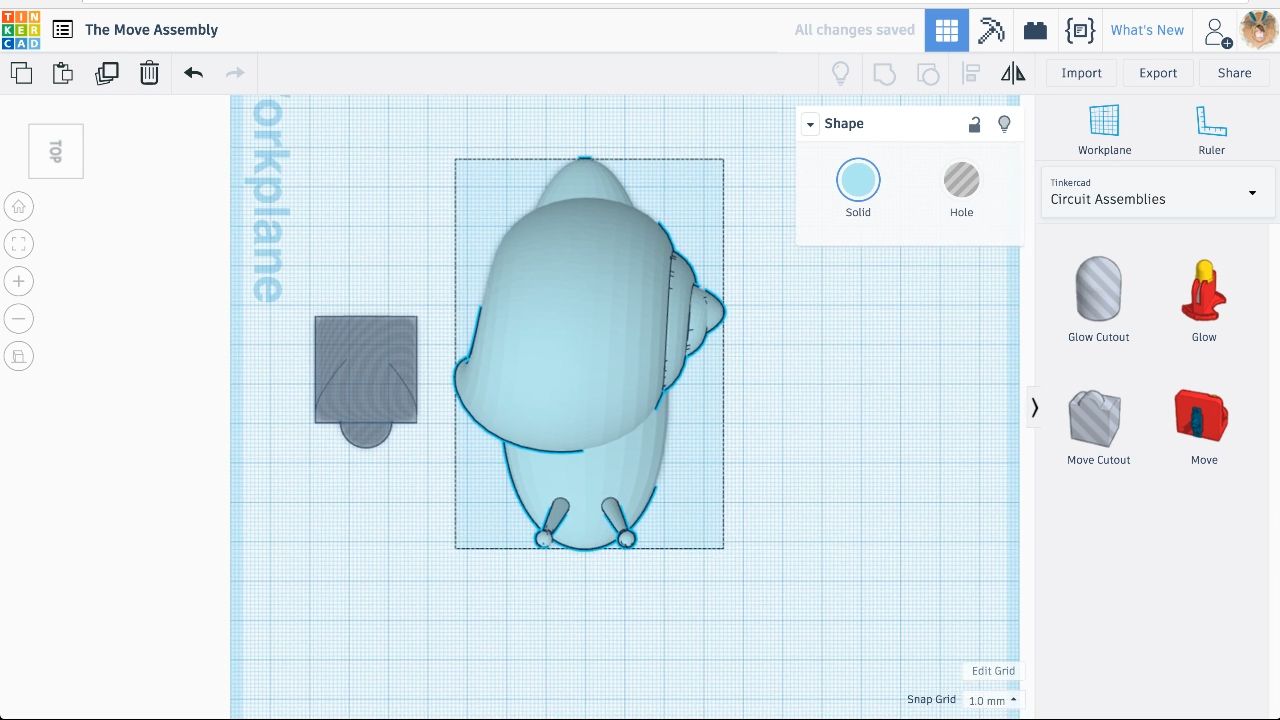Screen dimensions: 1280x720
Task: Pick the Glow shape
Action: click(x=1204, y=299)
